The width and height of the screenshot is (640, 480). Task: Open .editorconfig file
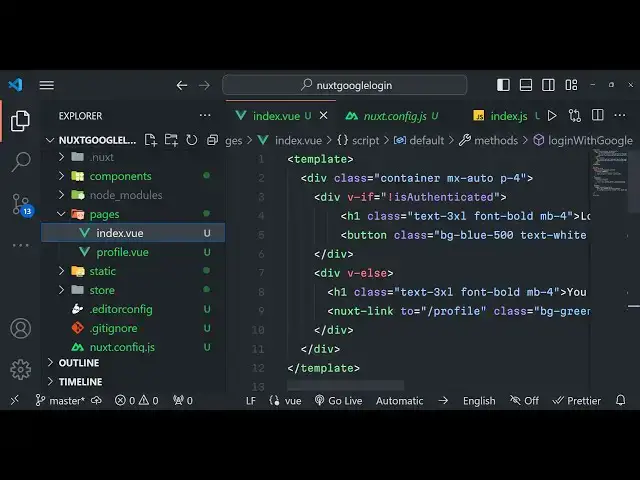(x=133, y=309)
